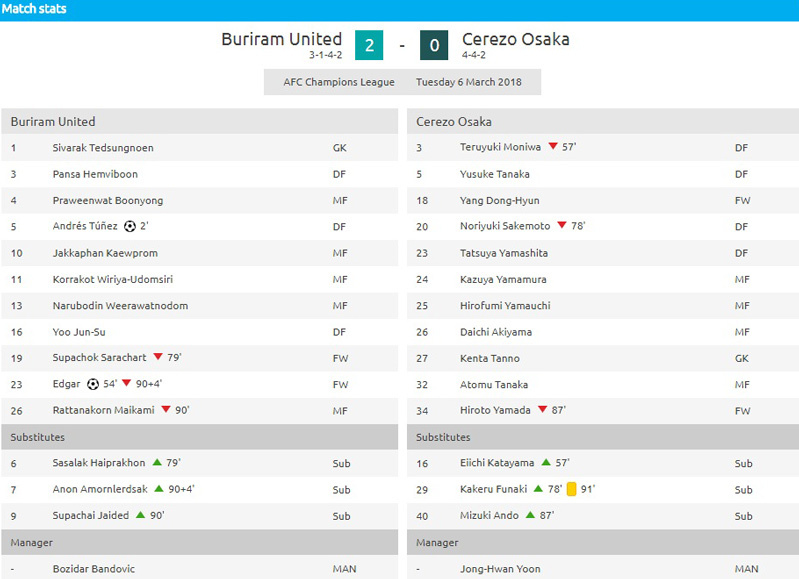Click green sub-on arrow next to Mizuki Ando

point(546,515)
